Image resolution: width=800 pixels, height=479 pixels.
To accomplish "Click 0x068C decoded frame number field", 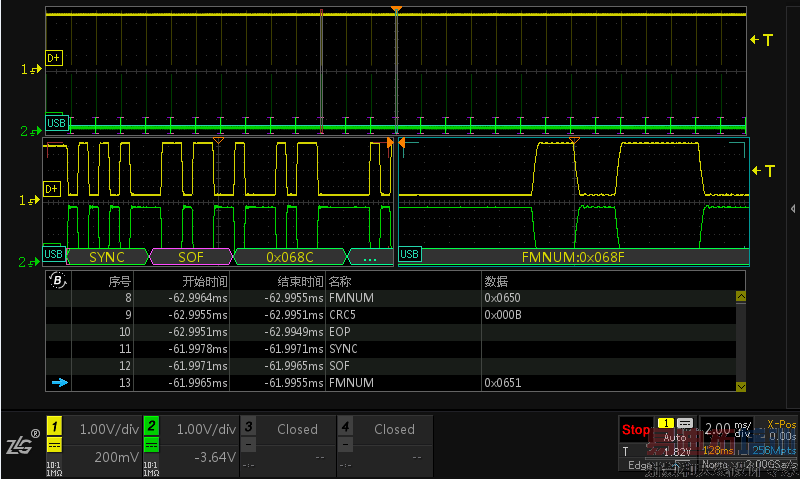I will pyautogui.click(x=290, y=257).
